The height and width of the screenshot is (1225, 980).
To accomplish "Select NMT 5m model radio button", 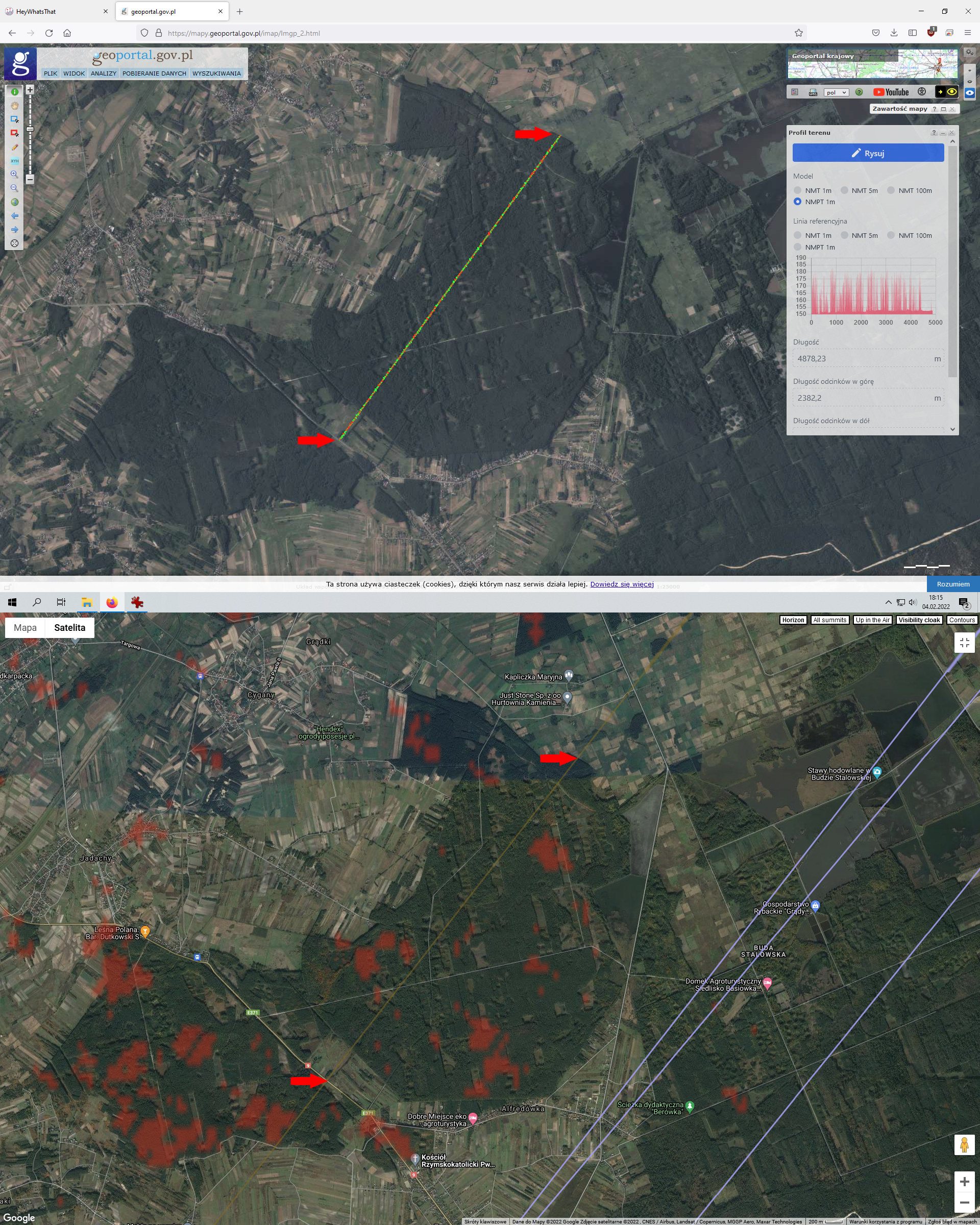I will 844,190.
